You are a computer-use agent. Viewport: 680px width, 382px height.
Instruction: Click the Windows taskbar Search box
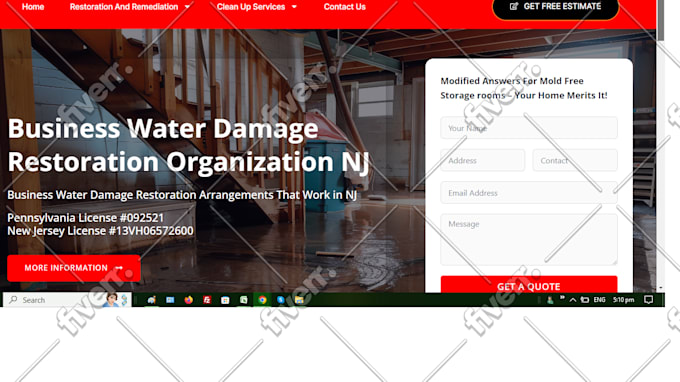tap(67, 300)
